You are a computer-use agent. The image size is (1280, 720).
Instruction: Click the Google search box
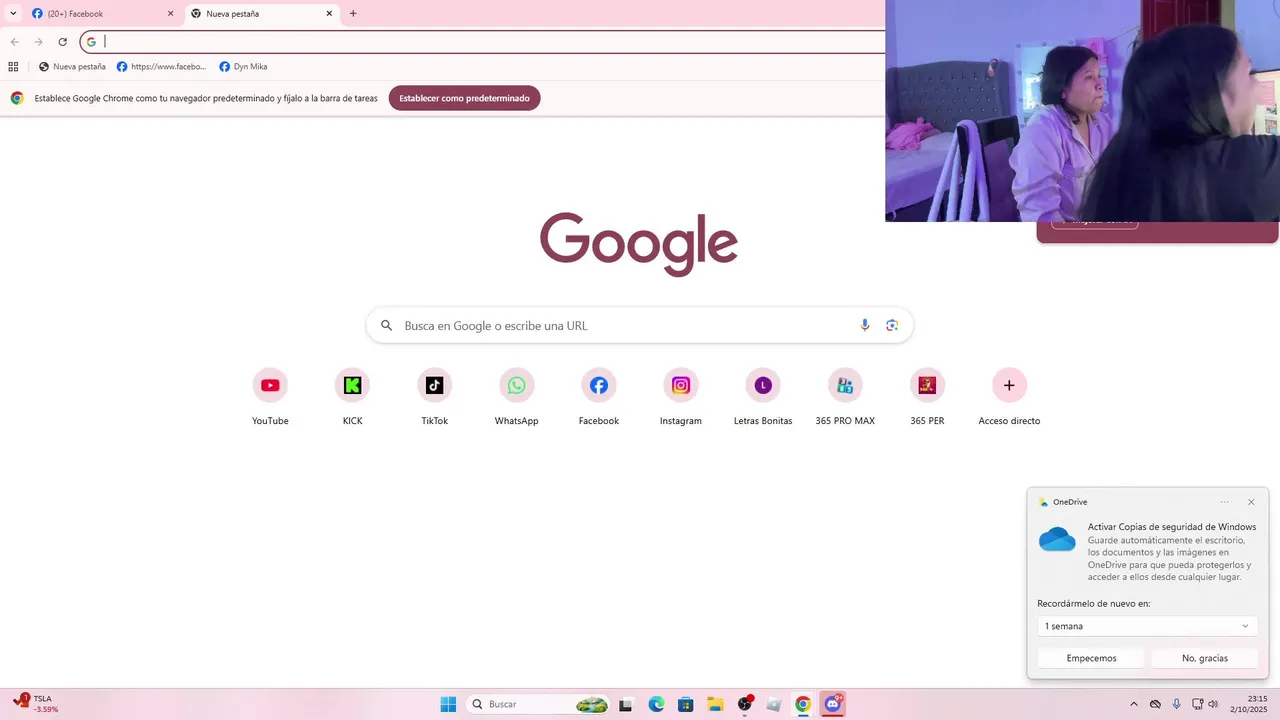(640, 325)
